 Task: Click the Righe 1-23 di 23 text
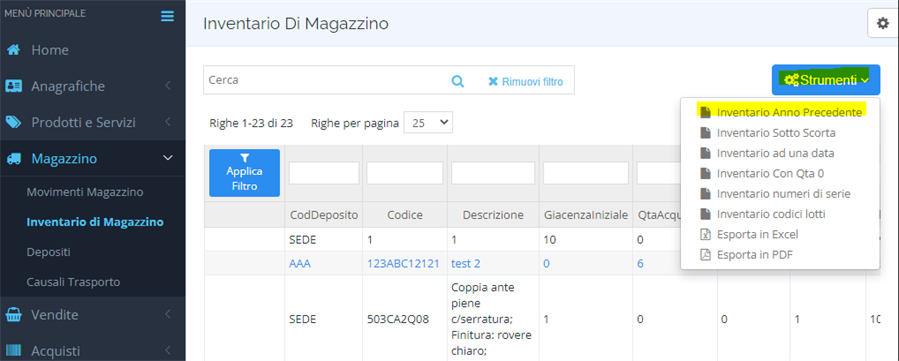click(251, 123)
